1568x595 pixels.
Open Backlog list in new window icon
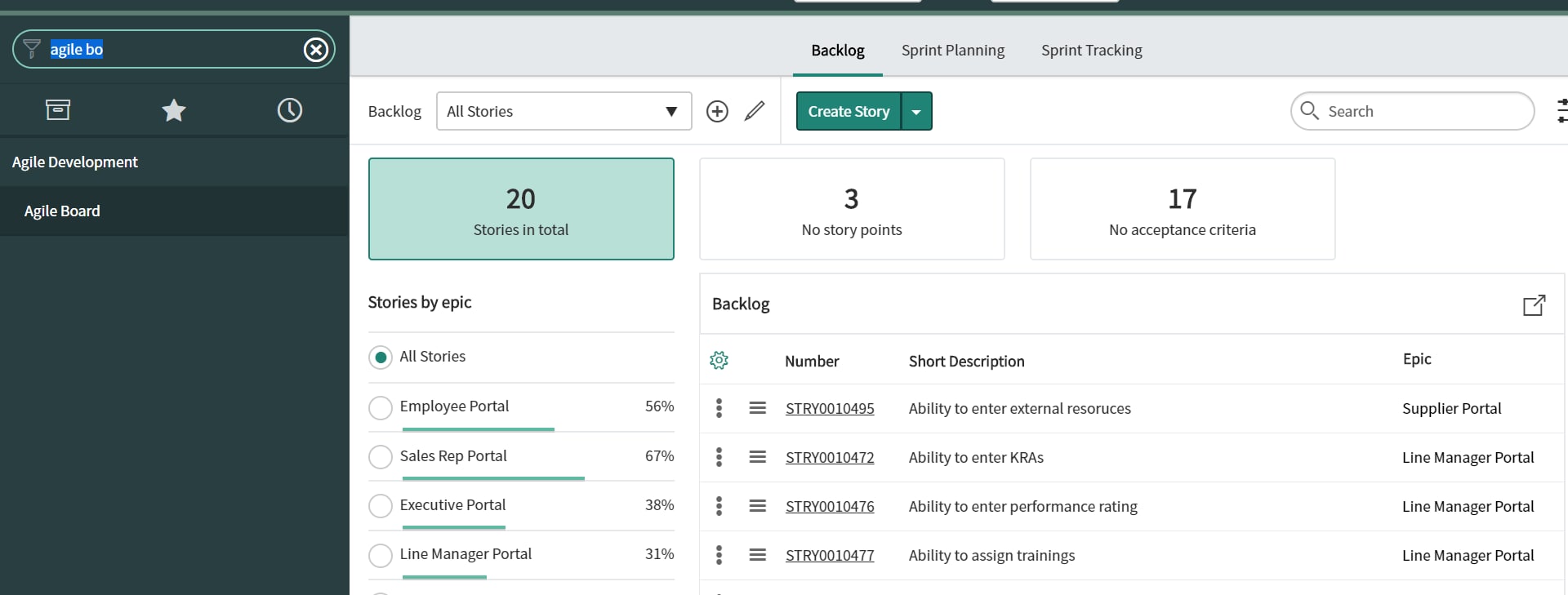(1534, 304)
